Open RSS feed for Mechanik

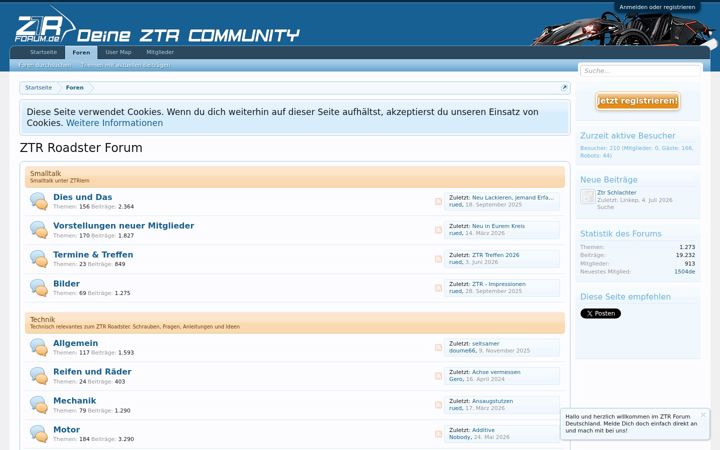(439, 405)
